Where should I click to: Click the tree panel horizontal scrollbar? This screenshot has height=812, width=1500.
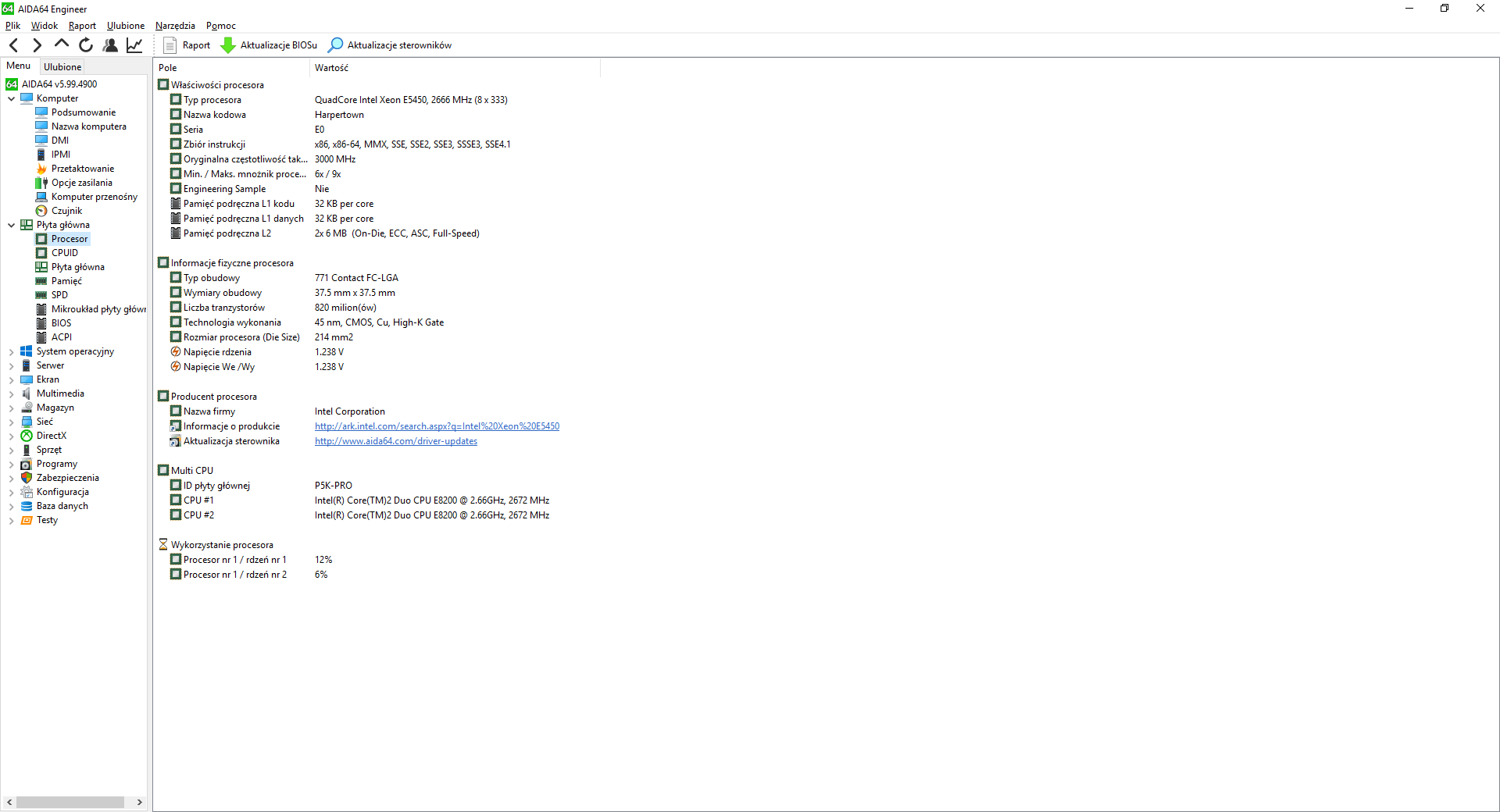pos(70,802)
